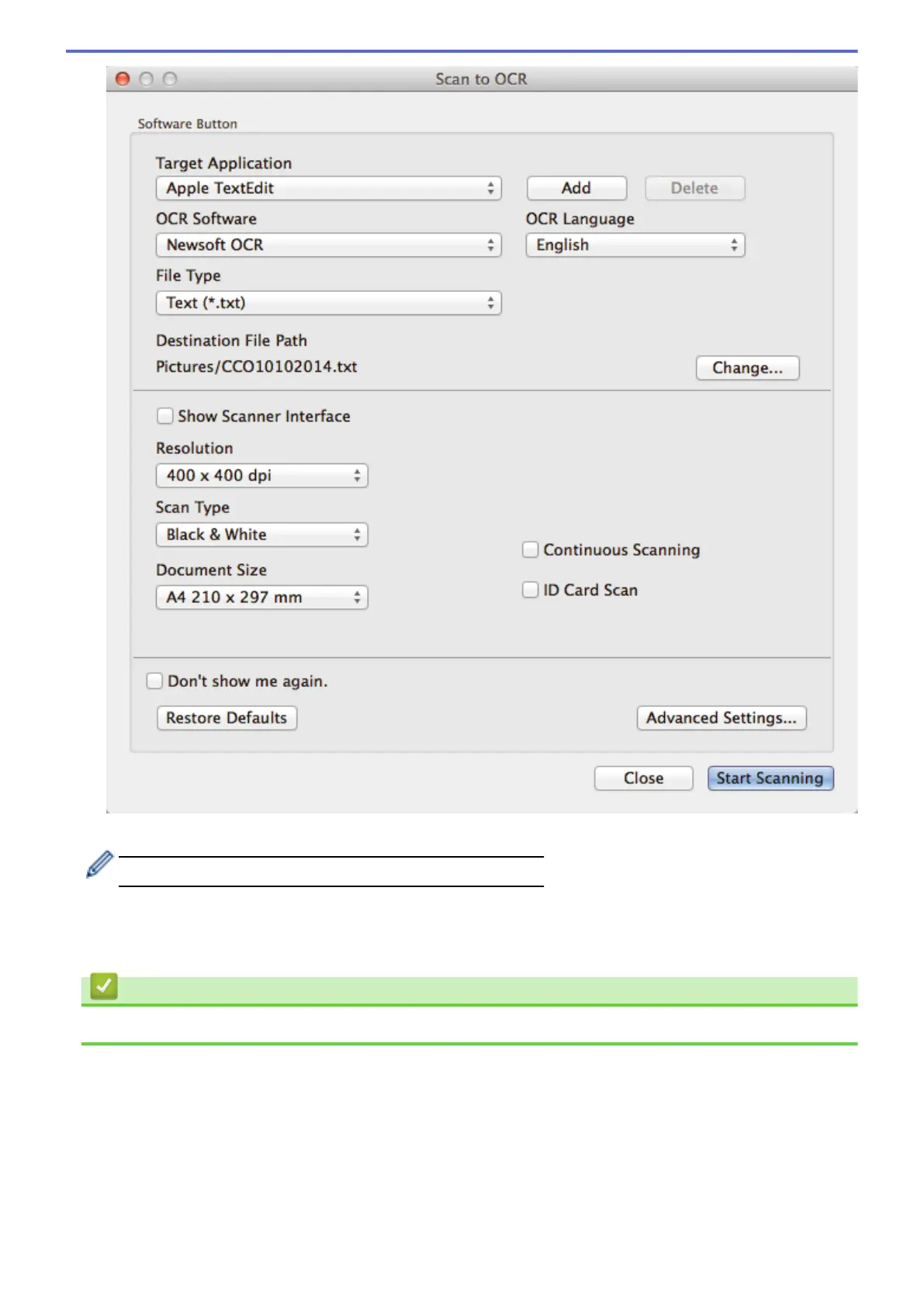Image resolution: width=924 pixels, height=1307 pixels.
Task: Toggle Continuous Scanning checkbox
Action: [531, 549]
